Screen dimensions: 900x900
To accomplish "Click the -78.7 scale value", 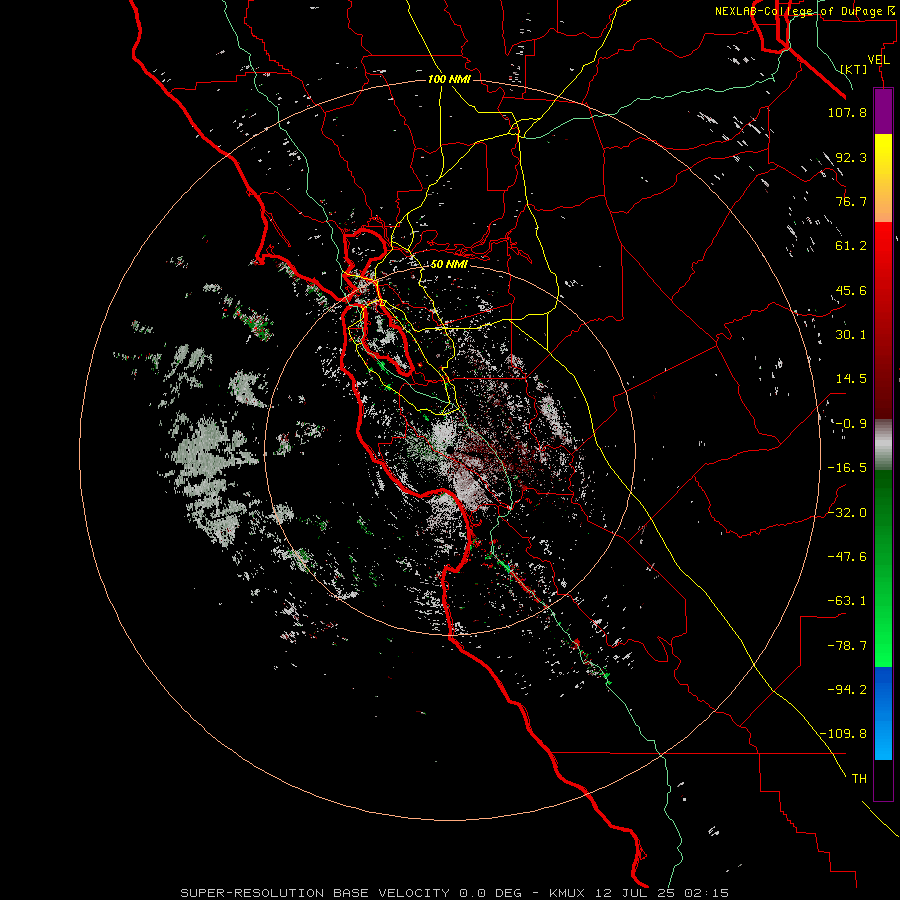I will tap(847, 646).
